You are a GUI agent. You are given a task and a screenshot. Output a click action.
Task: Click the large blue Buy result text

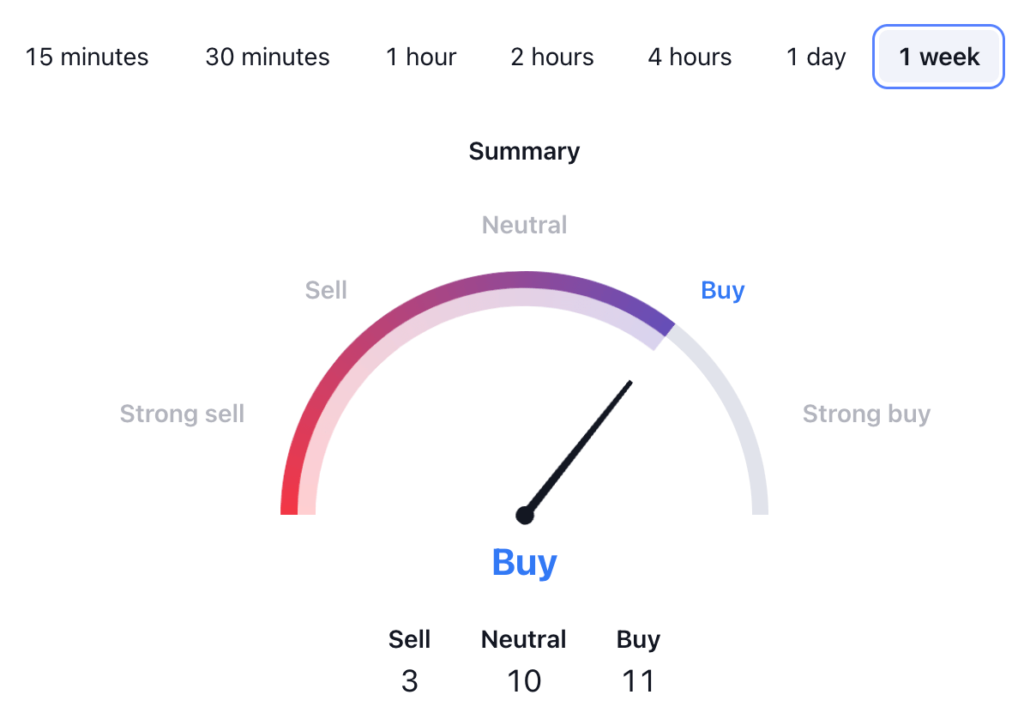(524, 563)
